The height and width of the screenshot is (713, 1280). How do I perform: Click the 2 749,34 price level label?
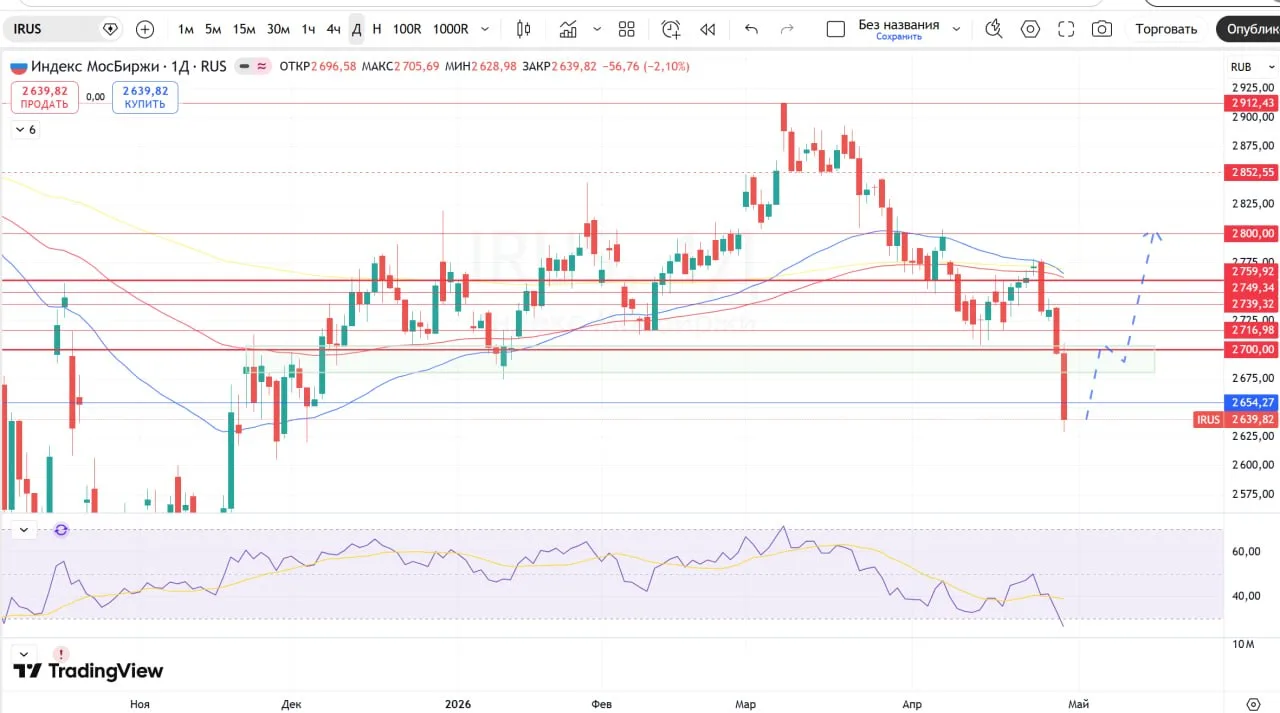pyautogui.click(x=1252, y=287)
